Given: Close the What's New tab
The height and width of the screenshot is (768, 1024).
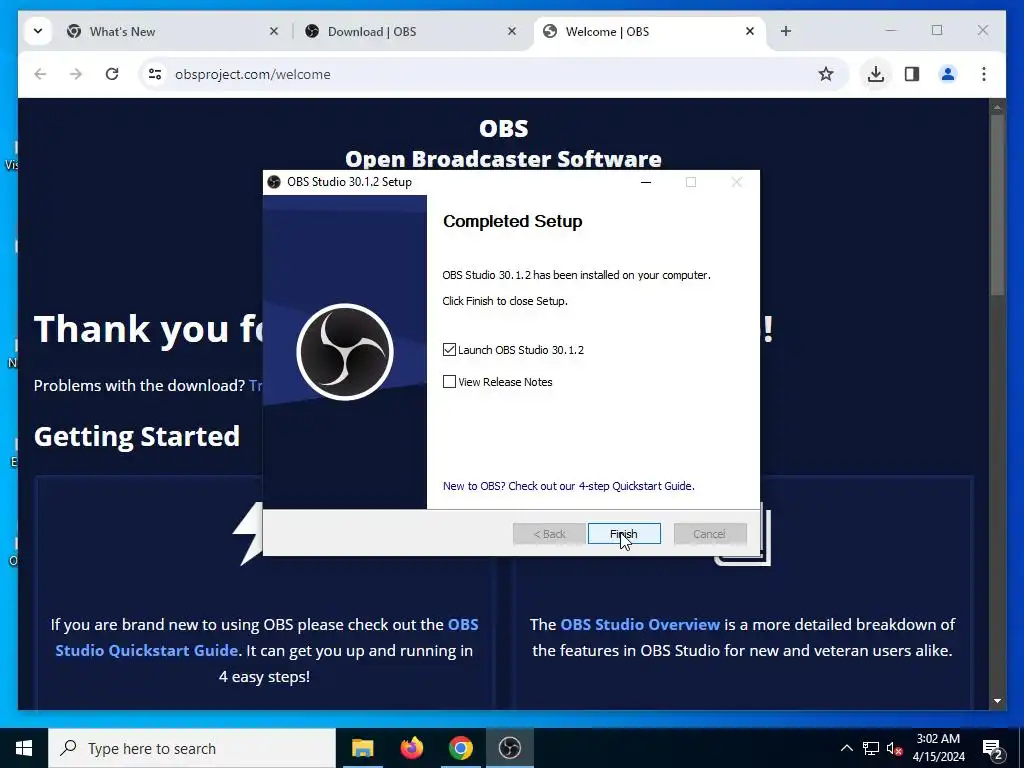Looking at the screenshot, I should pyautogui.click(x=274, y=31).
